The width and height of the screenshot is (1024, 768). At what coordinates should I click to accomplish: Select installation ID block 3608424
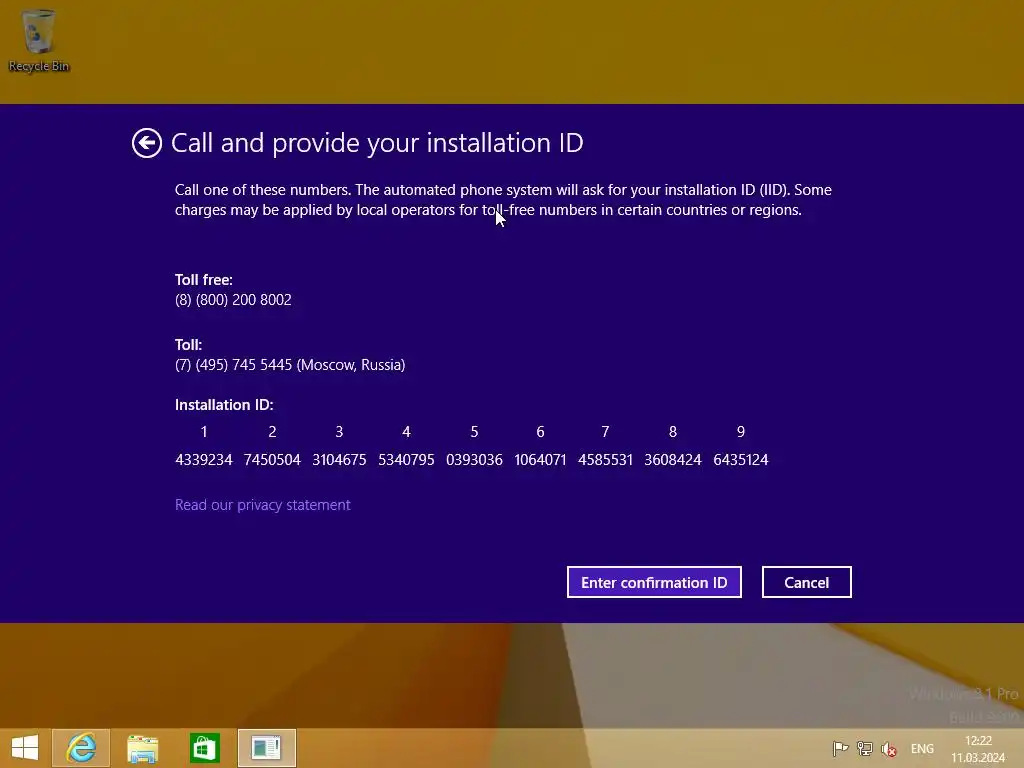coord(673,460)
